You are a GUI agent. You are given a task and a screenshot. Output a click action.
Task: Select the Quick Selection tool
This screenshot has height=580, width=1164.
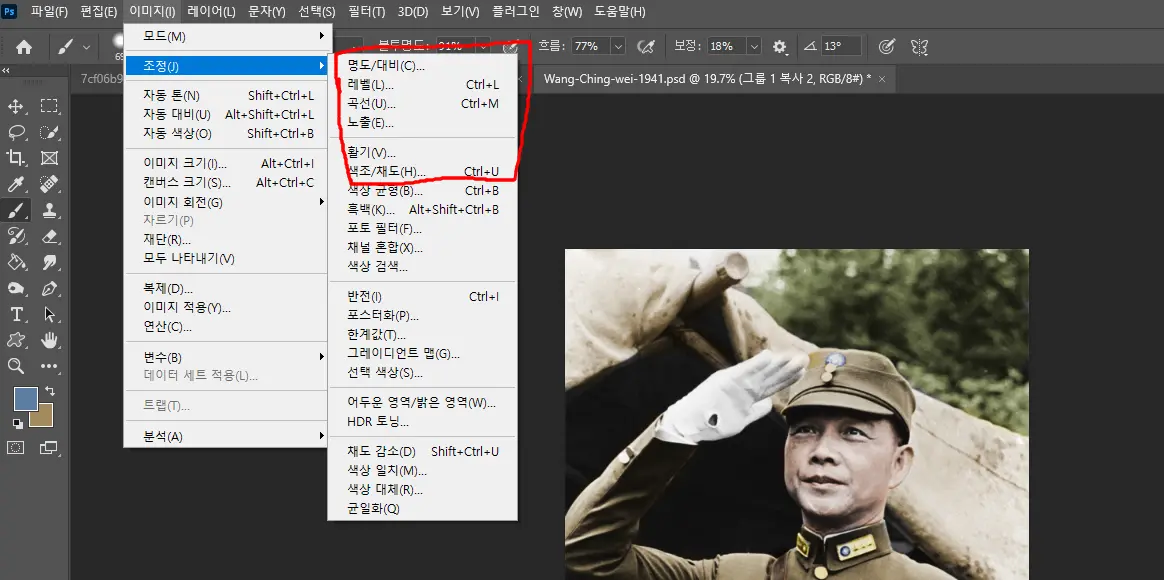[49, 132]
